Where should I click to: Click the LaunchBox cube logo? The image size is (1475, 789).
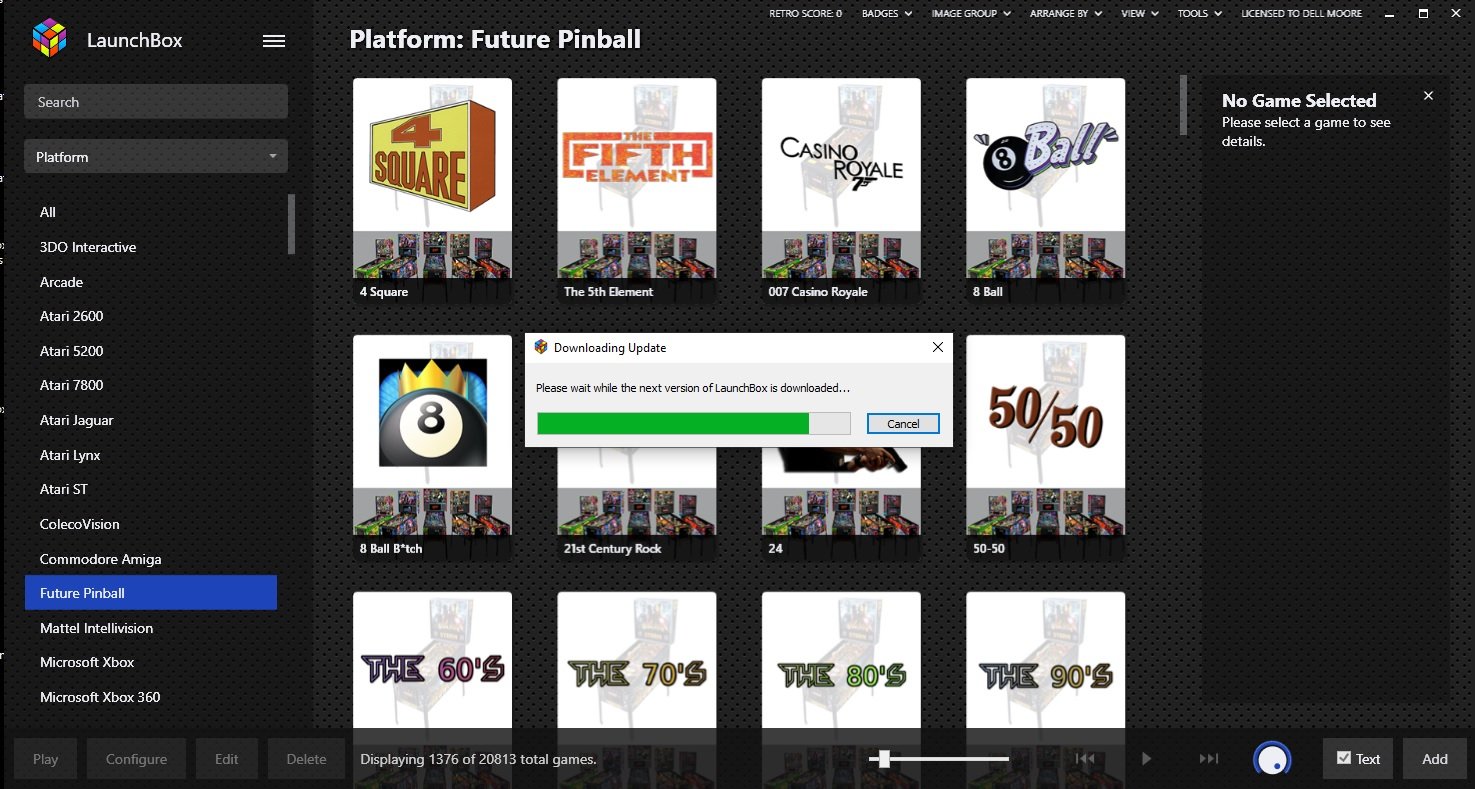click(50, 39)
